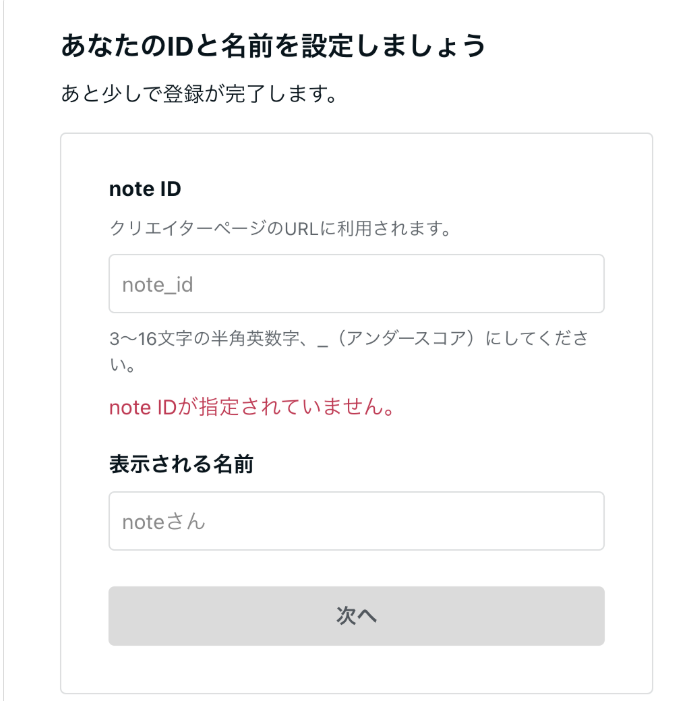Focus the 表示される名前 text box
Screen dimensions: 680x701
click(x=356, y=521)
